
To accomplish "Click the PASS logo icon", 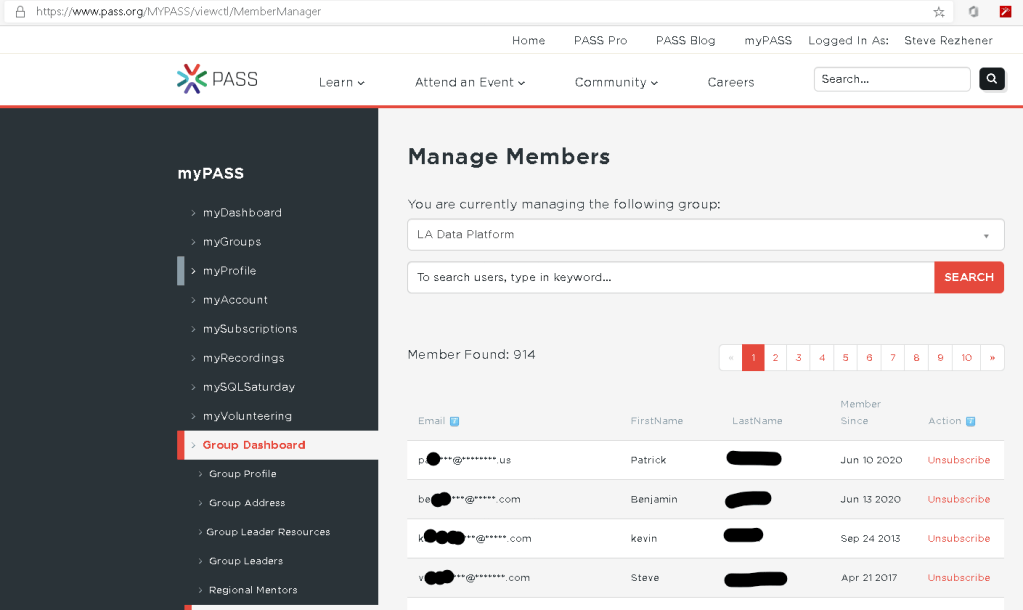I will click(x=192, y=79).
